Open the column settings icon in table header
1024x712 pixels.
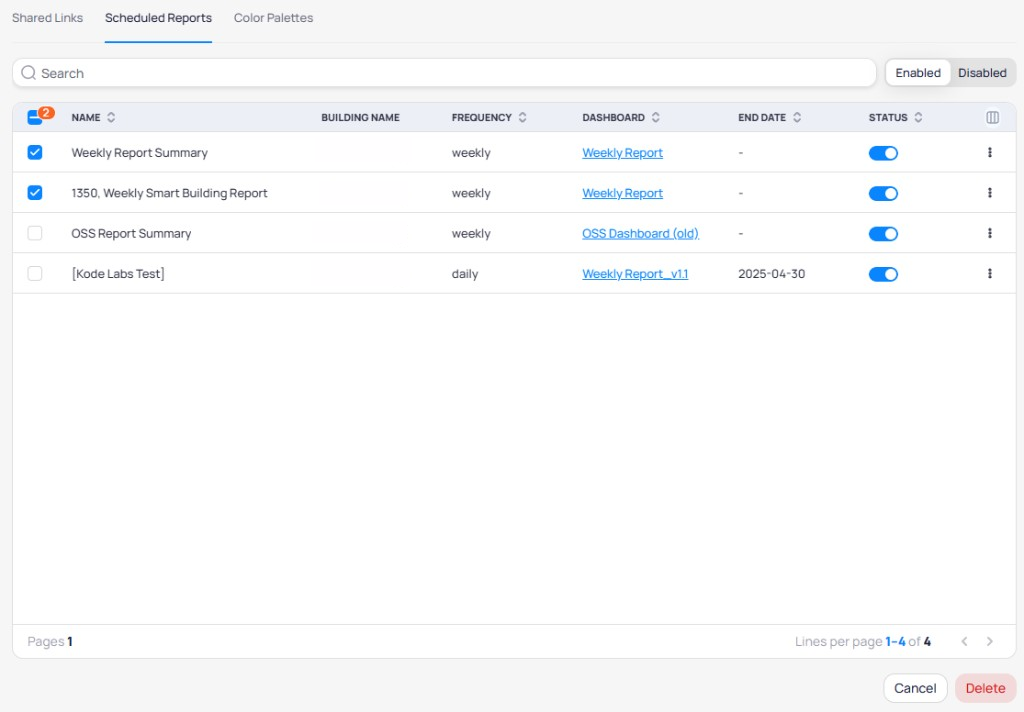point(992,118)
